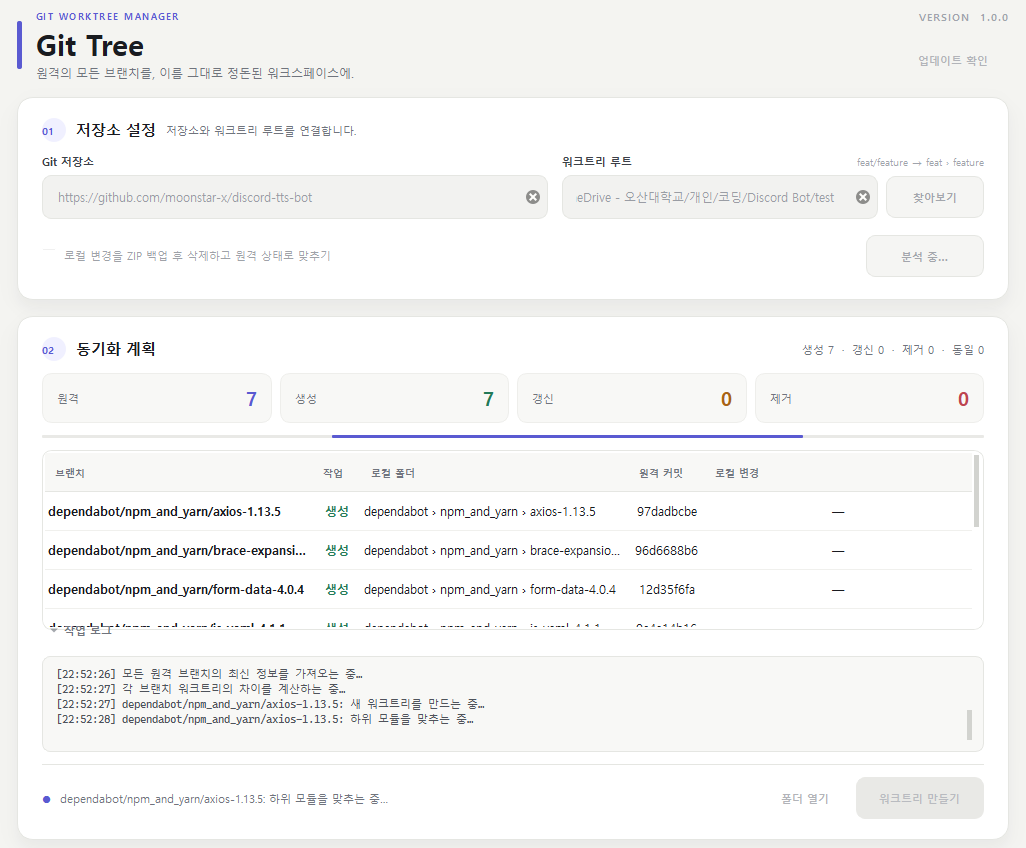Image resolution: width=1026 pixels, height=848 pixels.
Task: Click the sync progress bar
Action: click(512, 436)
